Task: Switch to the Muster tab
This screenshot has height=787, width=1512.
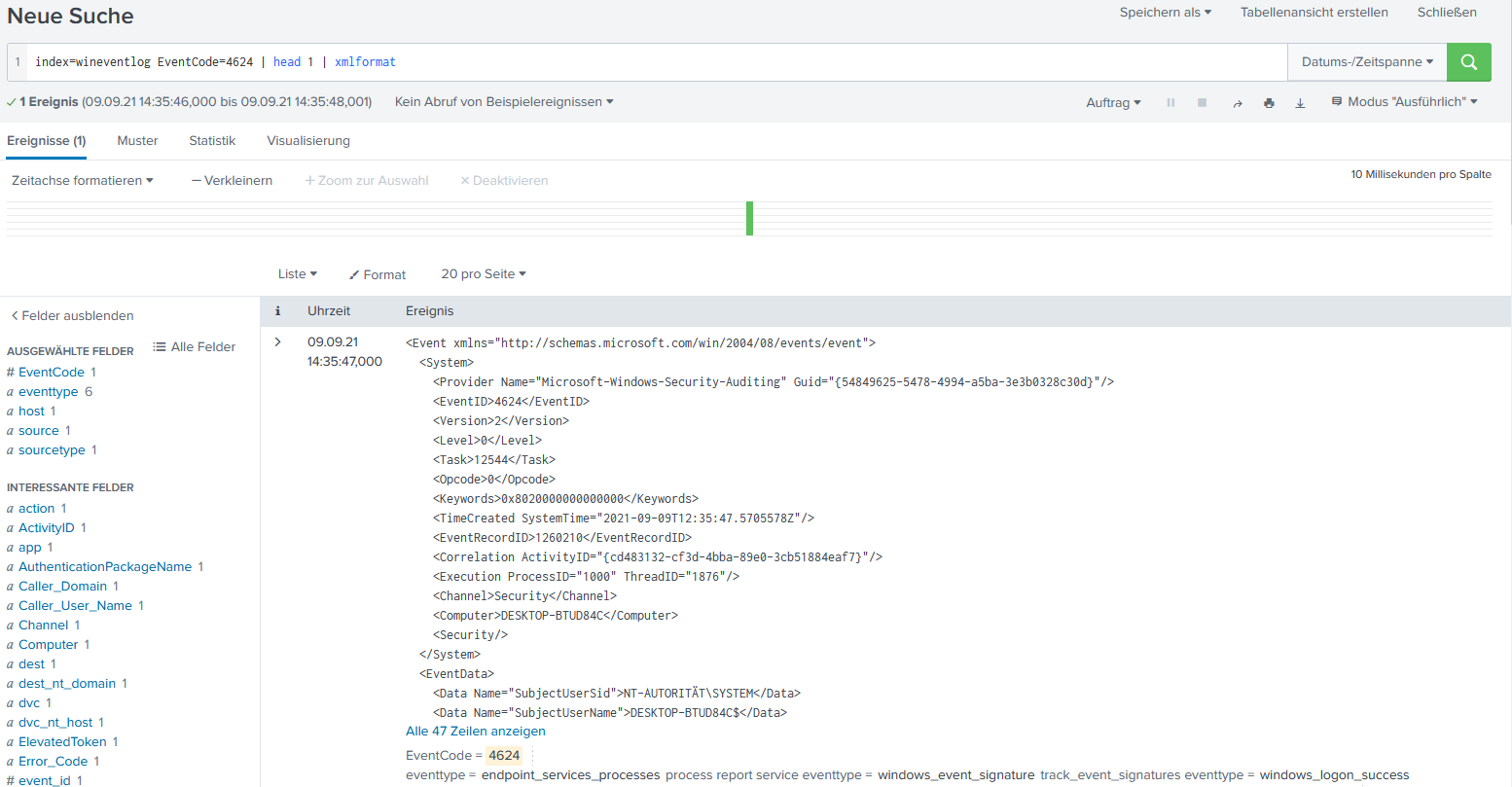Action: pyautogui.click(x=137, y=141)
